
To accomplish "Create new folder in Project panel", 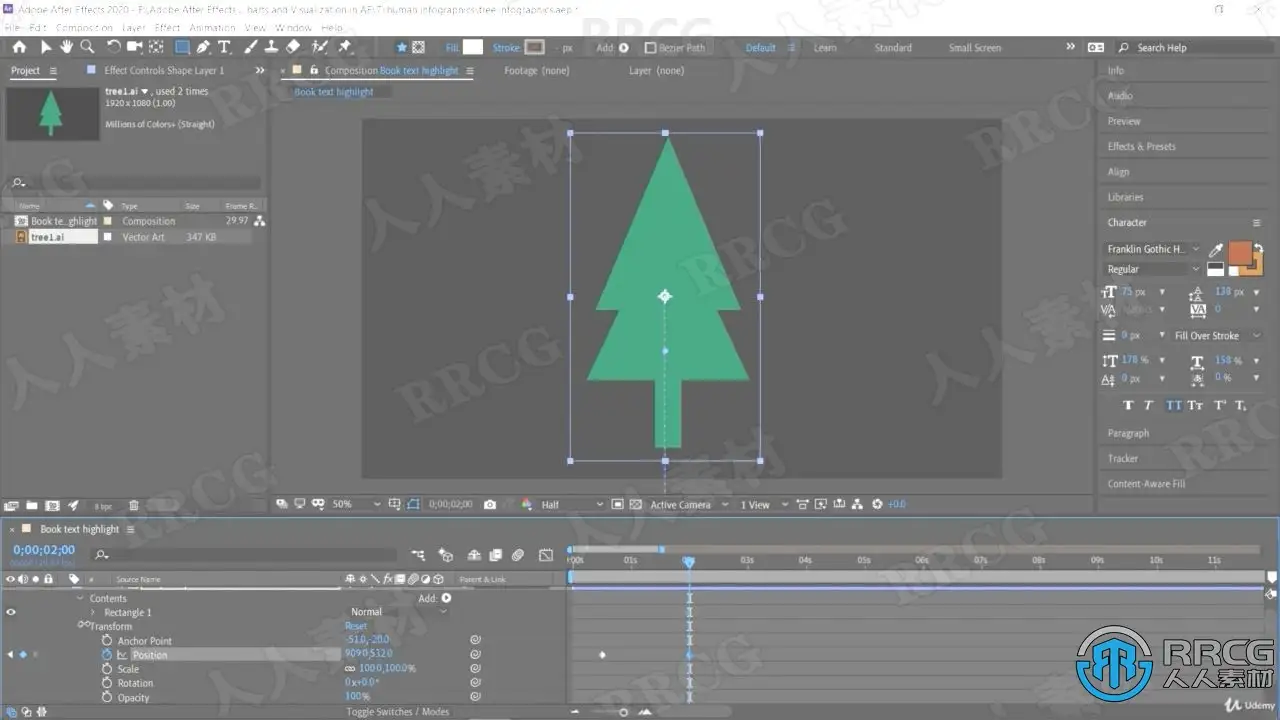I will tap(32, 506).
